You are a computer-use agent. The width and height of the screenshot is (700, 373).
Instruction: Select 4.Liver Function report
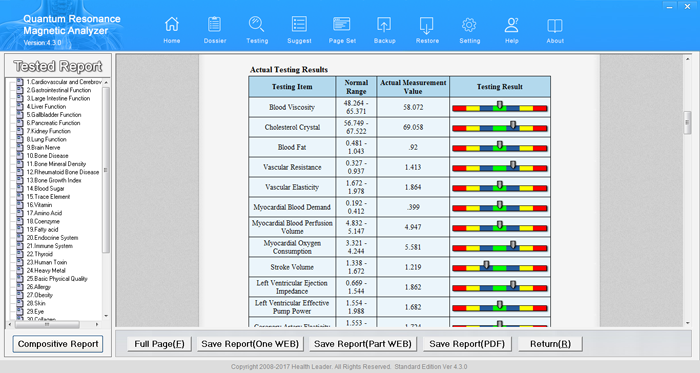click(46, 107)
